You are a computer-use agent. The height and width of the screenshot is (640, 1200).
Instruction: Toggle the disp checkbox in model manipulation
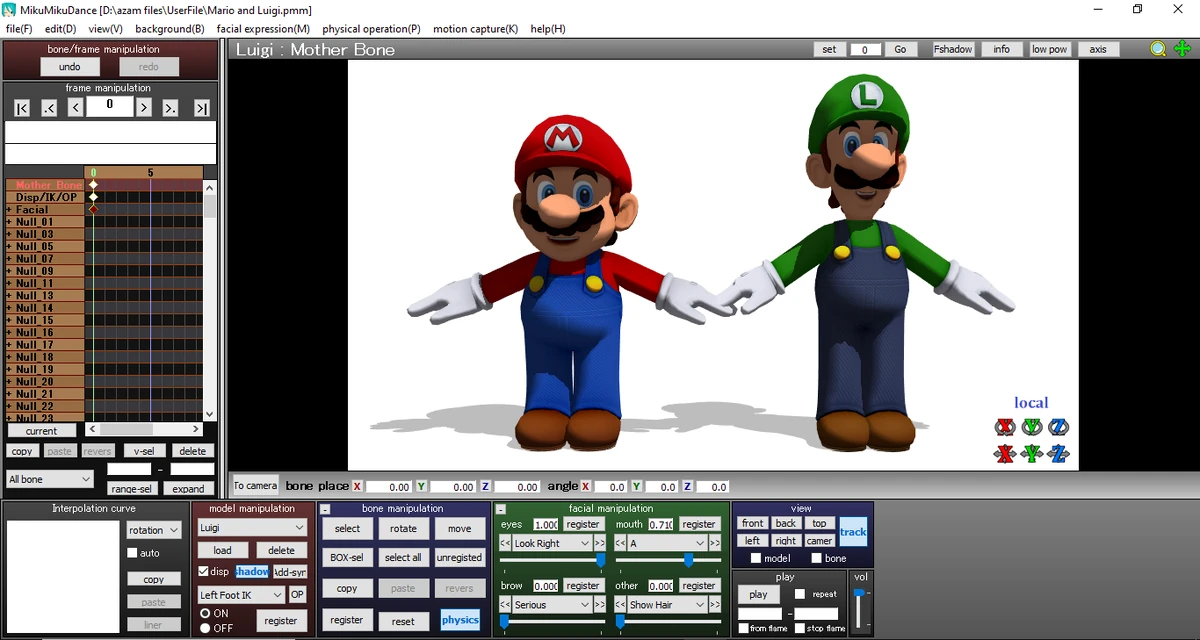coord(204,572)
